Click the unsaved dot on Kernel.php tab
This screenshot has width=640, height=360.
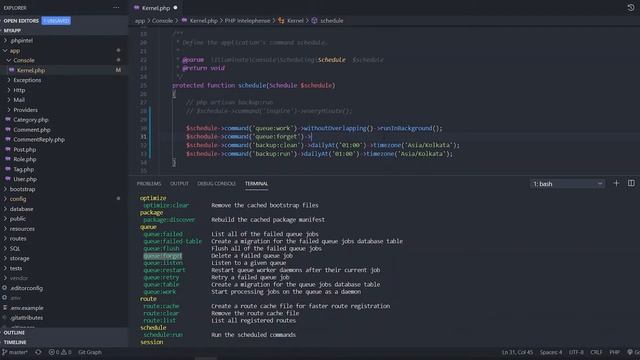(175, 8)
